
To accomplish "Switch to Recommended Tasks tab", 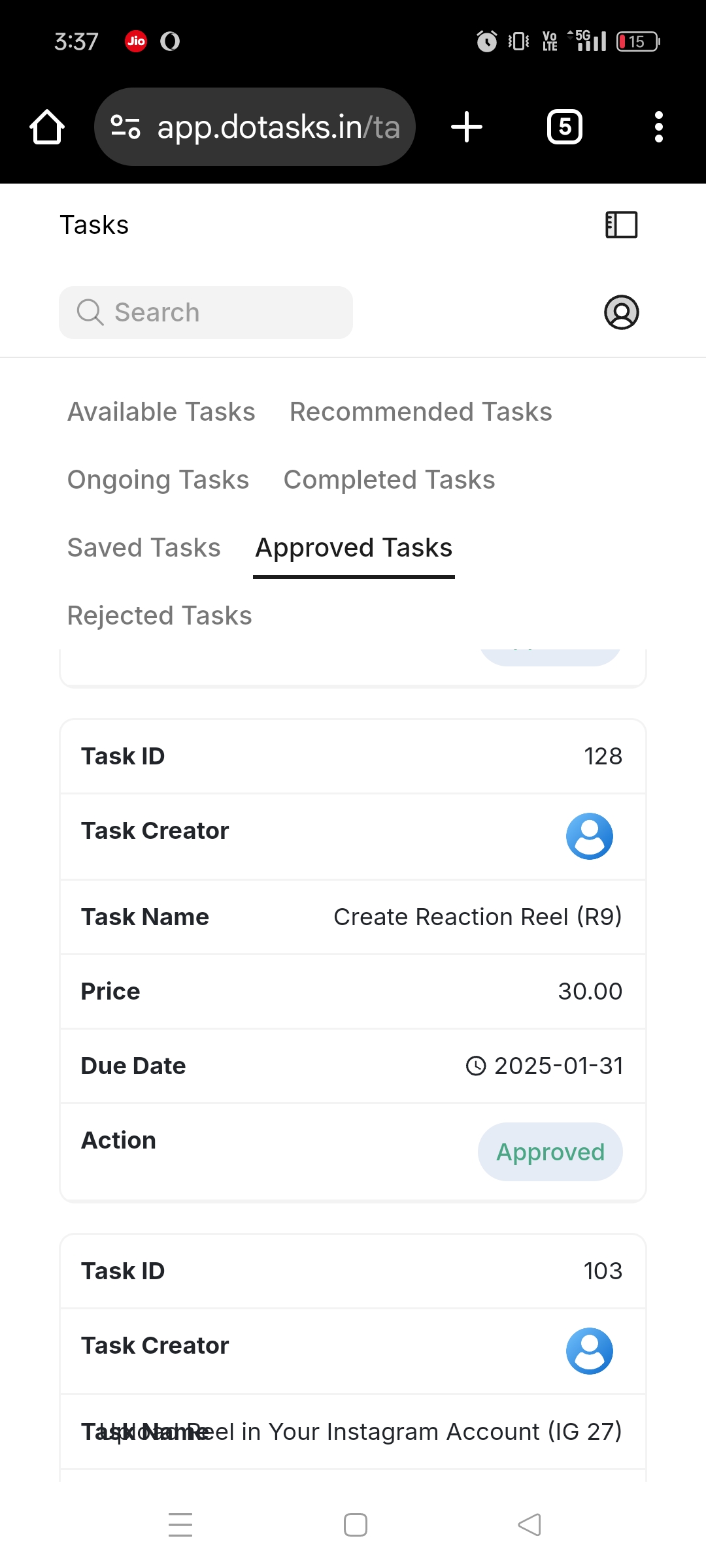I will [421, 412].
